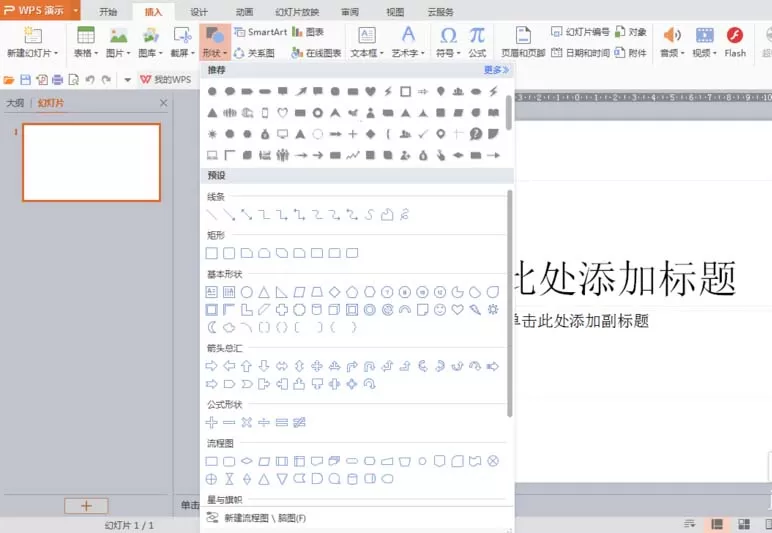Viewport: 772px width, 533px height.
Task: Open the 新建幻灯片 dropdown
Action: point(33,42)
